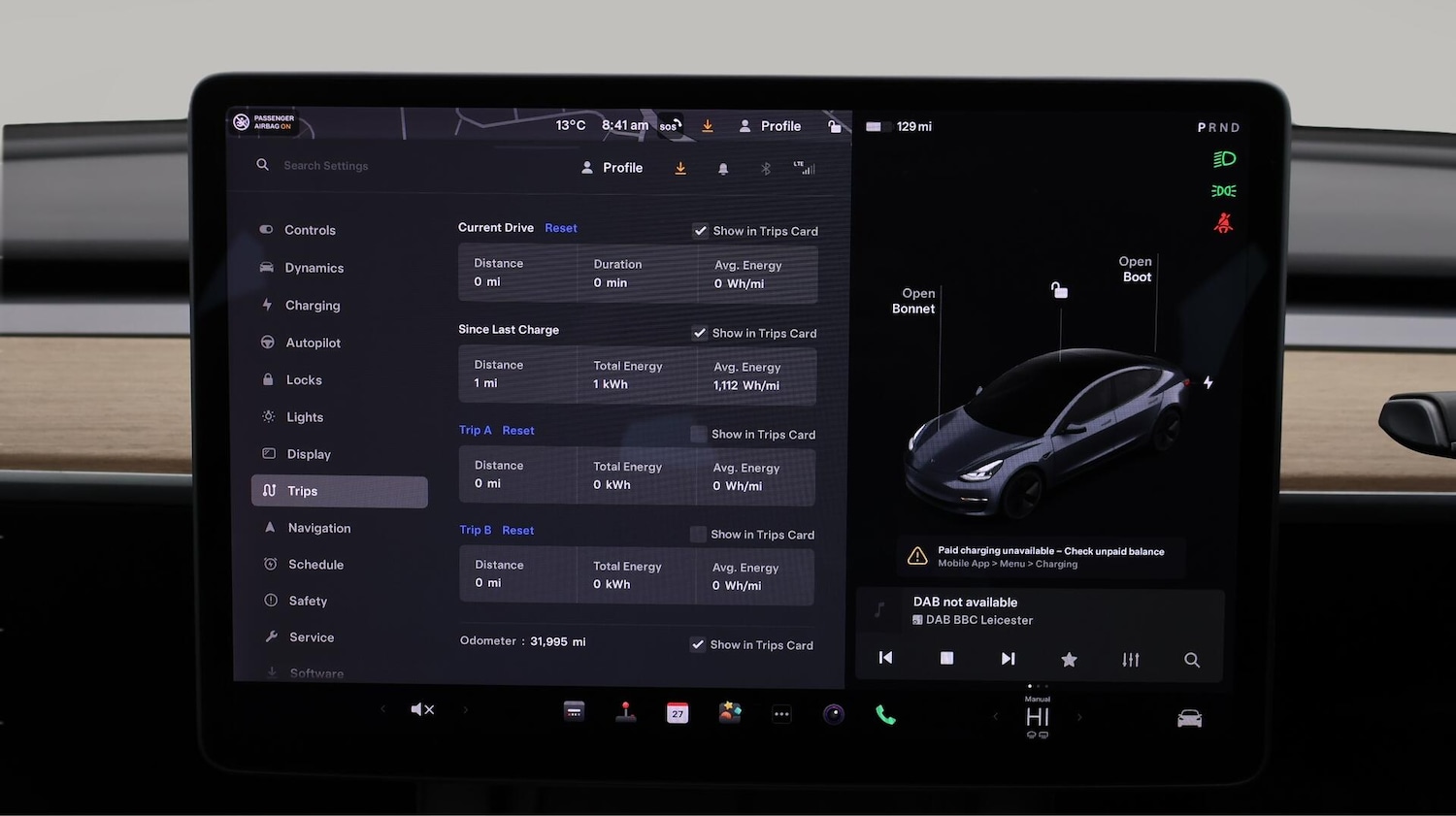1456x816 pixels.
Task: Select Navigation in the settings sidebar
Action: (x=317, y=528)
